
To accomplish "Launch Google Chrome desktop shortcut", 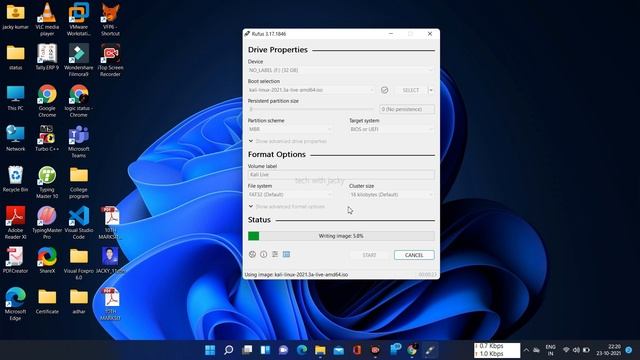I will click(47, 101).
